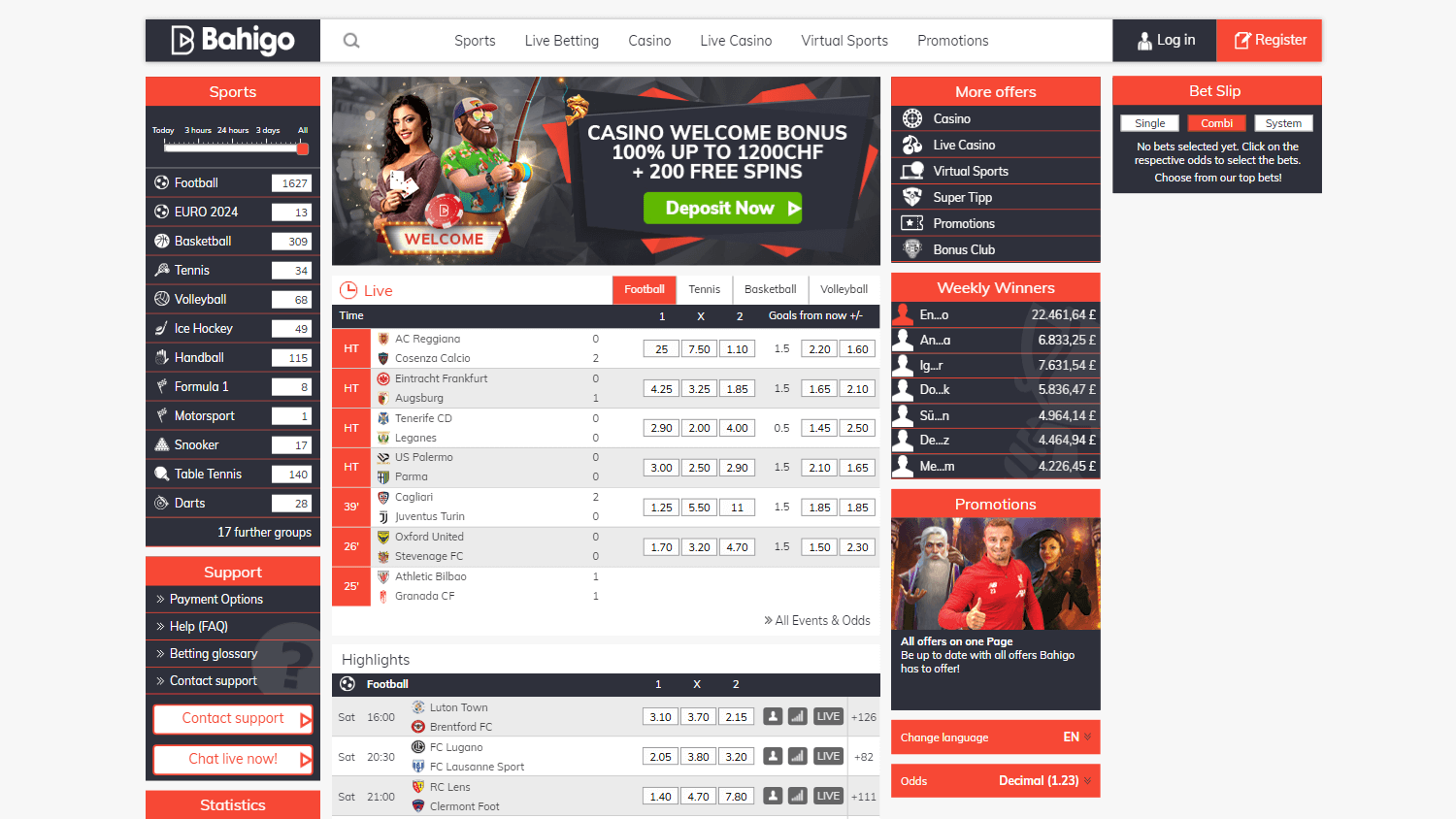Pick odds 7.80 for Clermont Foot win
Screen dimensions: 1456x819
(x=736, y=797)
